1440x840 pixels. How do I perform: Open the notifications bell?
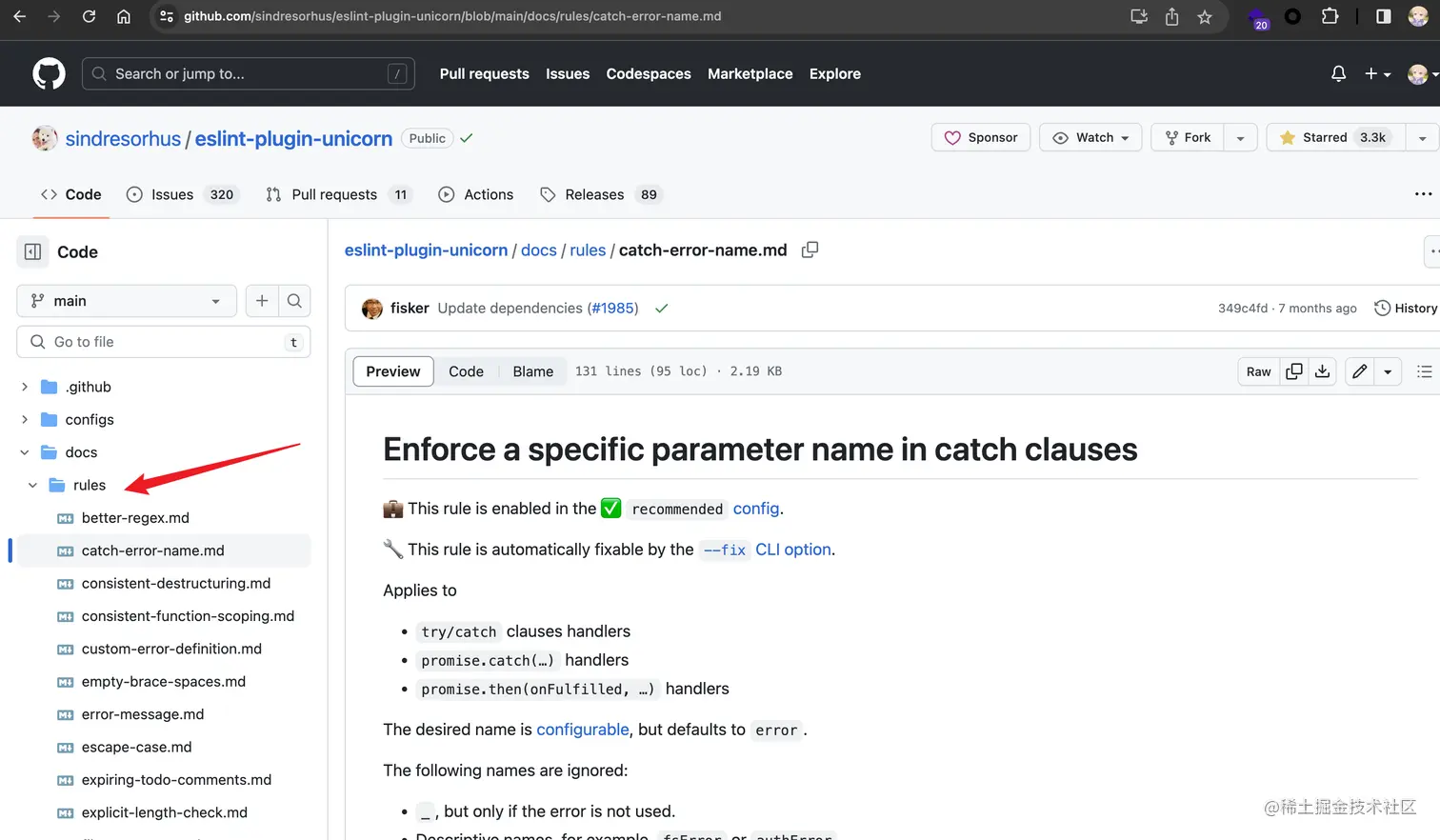[x=1337, y=73]
